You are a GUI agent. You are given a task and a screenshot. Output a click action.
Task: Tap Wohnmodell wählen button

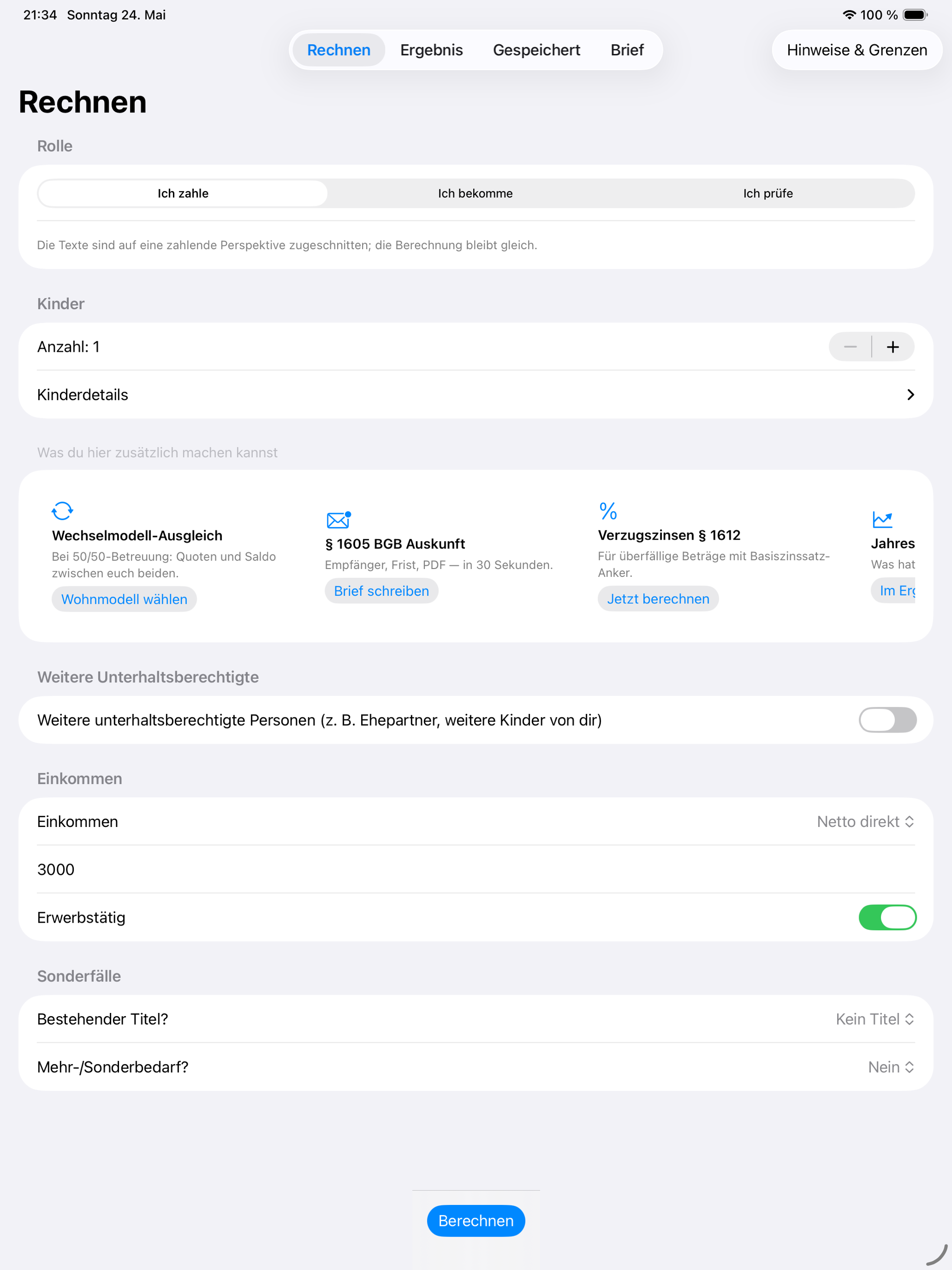click(124, 599)
